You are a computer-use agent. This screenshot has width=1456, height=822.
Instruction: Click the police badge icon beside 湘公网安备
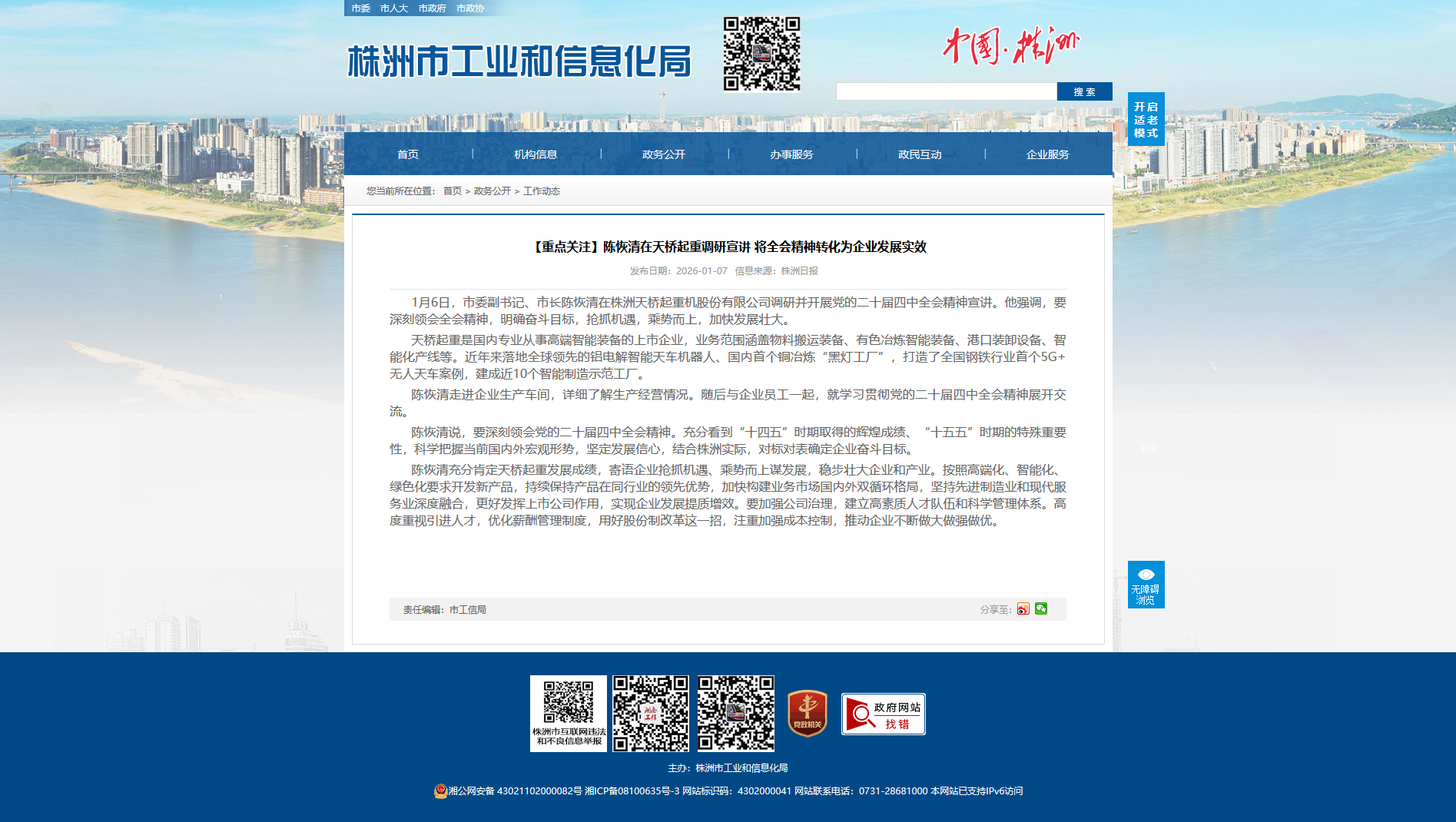point(440,791)
